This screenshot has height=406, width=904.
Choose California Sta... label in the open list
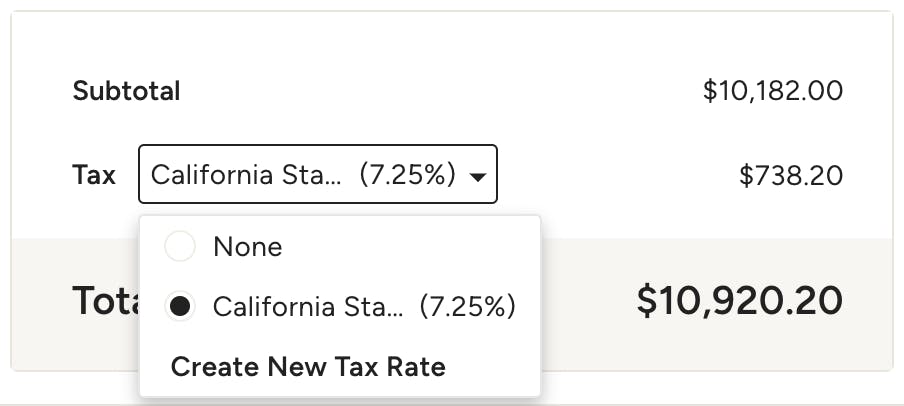pyautogui.click(x=308, y=307)
